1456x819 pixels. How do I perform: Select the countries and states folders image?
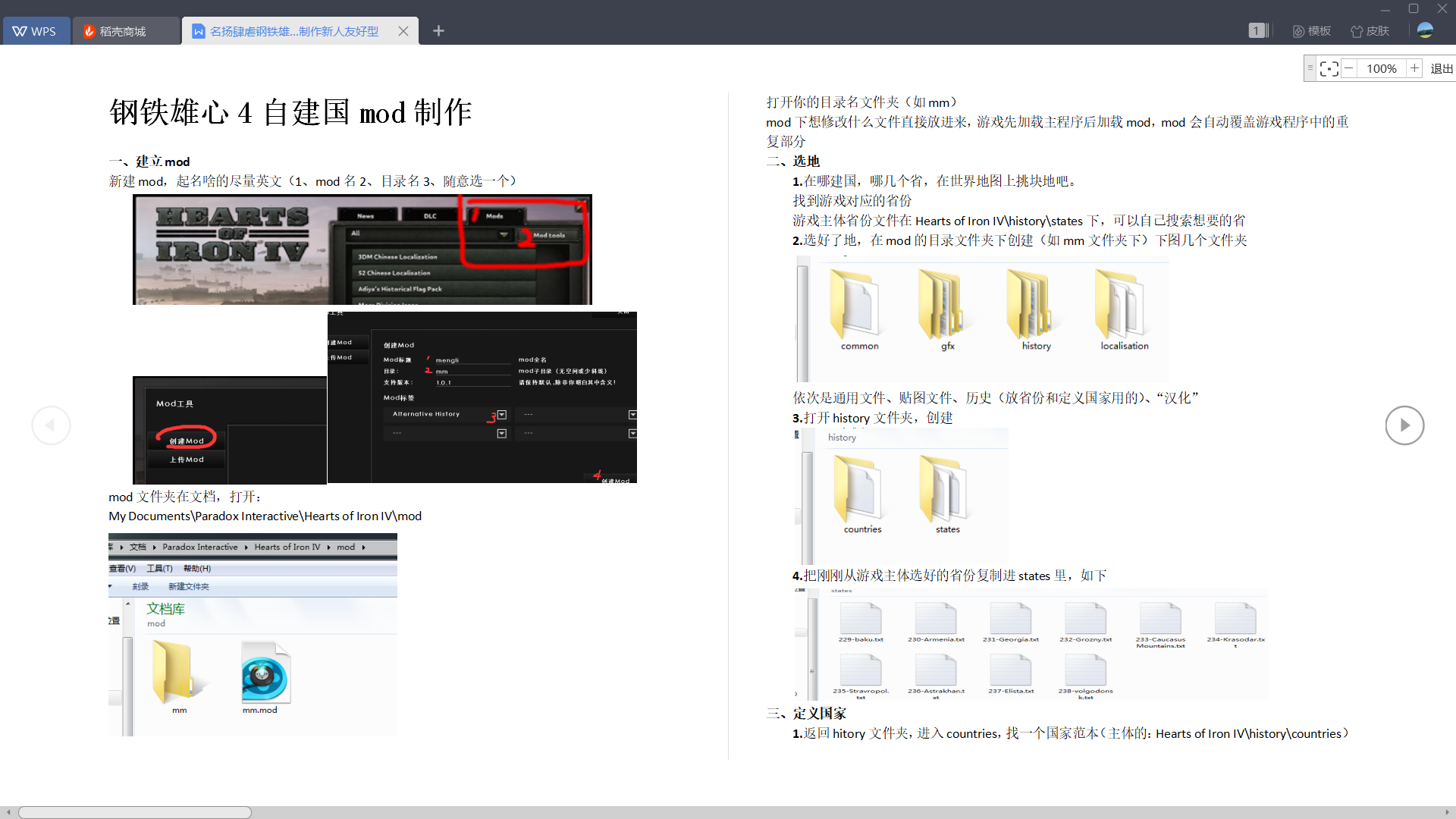point(901,496)
